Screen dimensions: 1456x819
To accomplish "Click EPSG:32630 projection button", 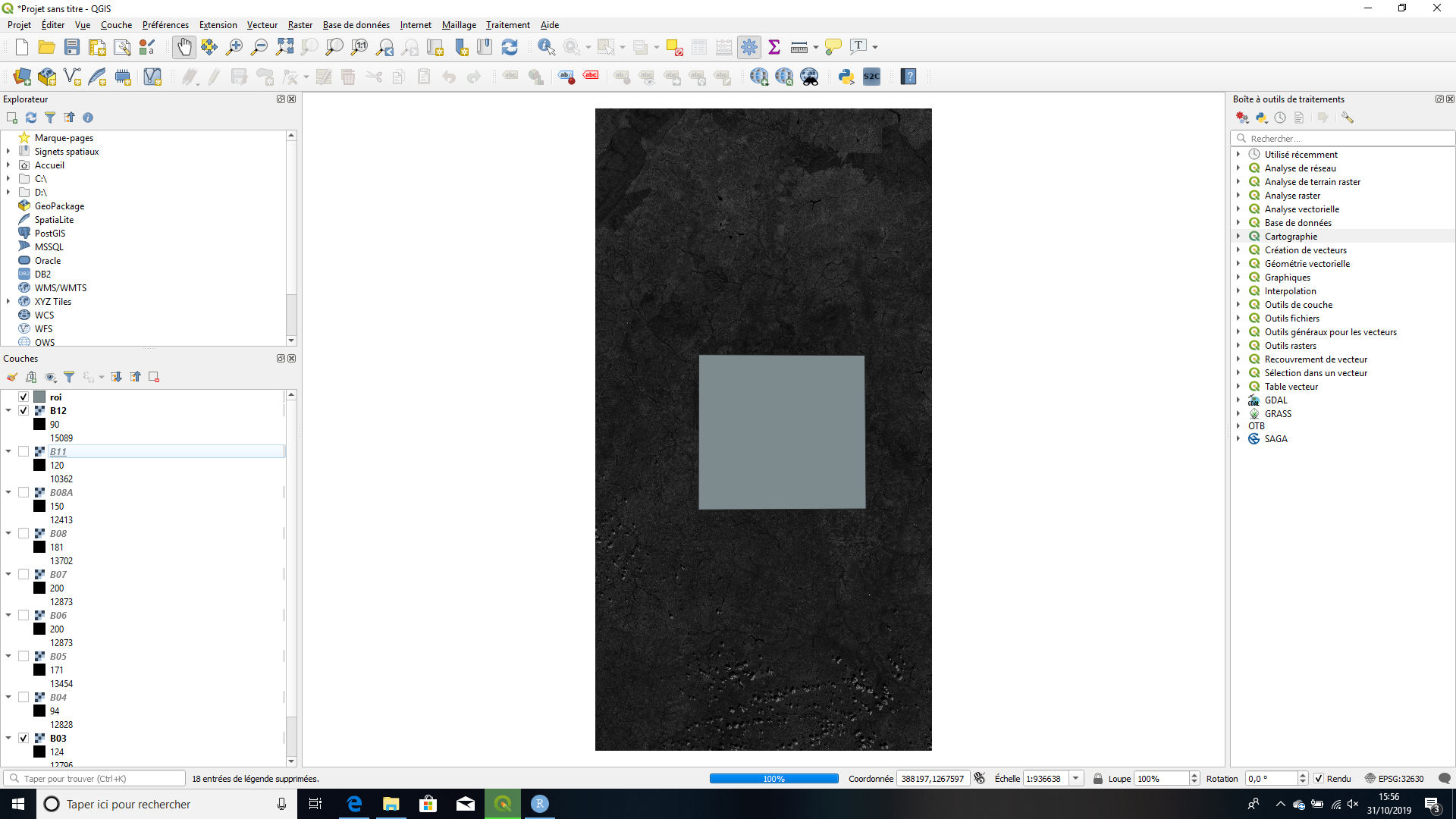I will coord(1394,779).
